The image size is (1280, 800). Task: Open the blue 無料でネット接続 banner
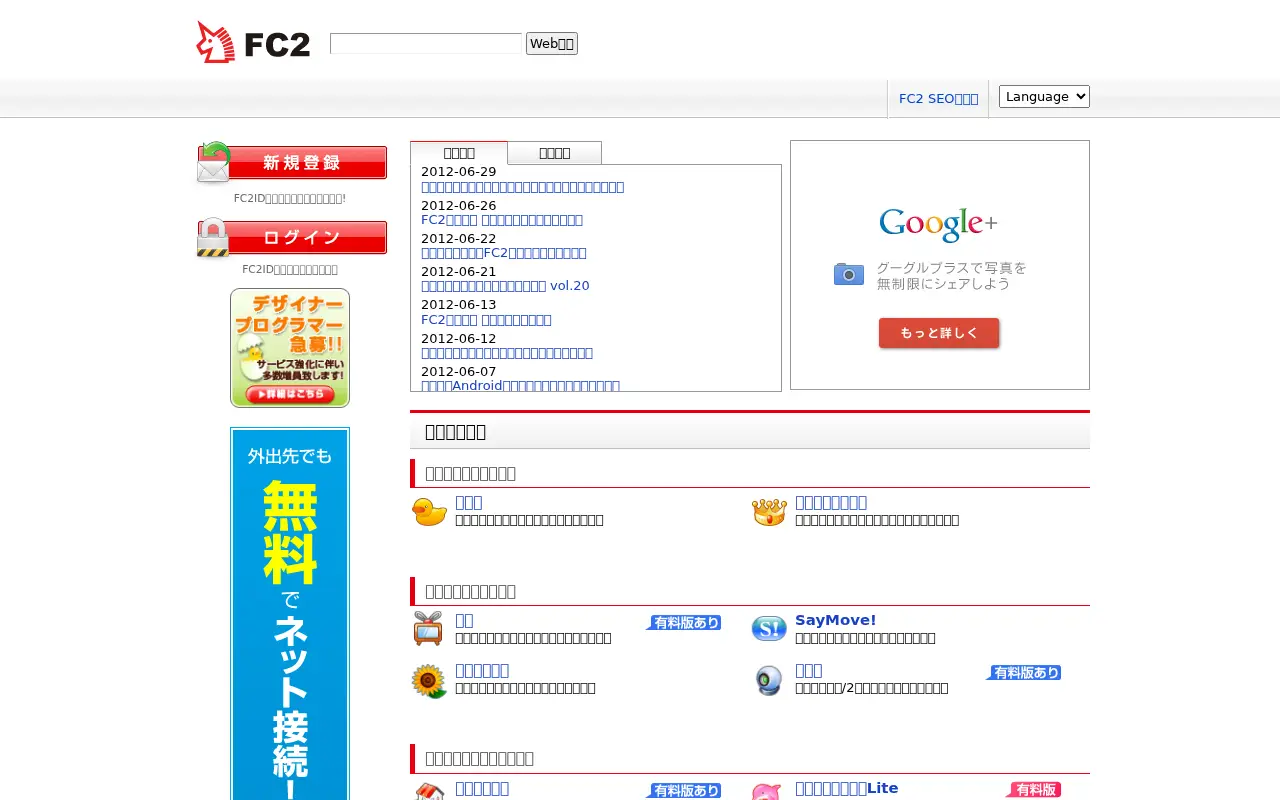click(x=290, y=614)
